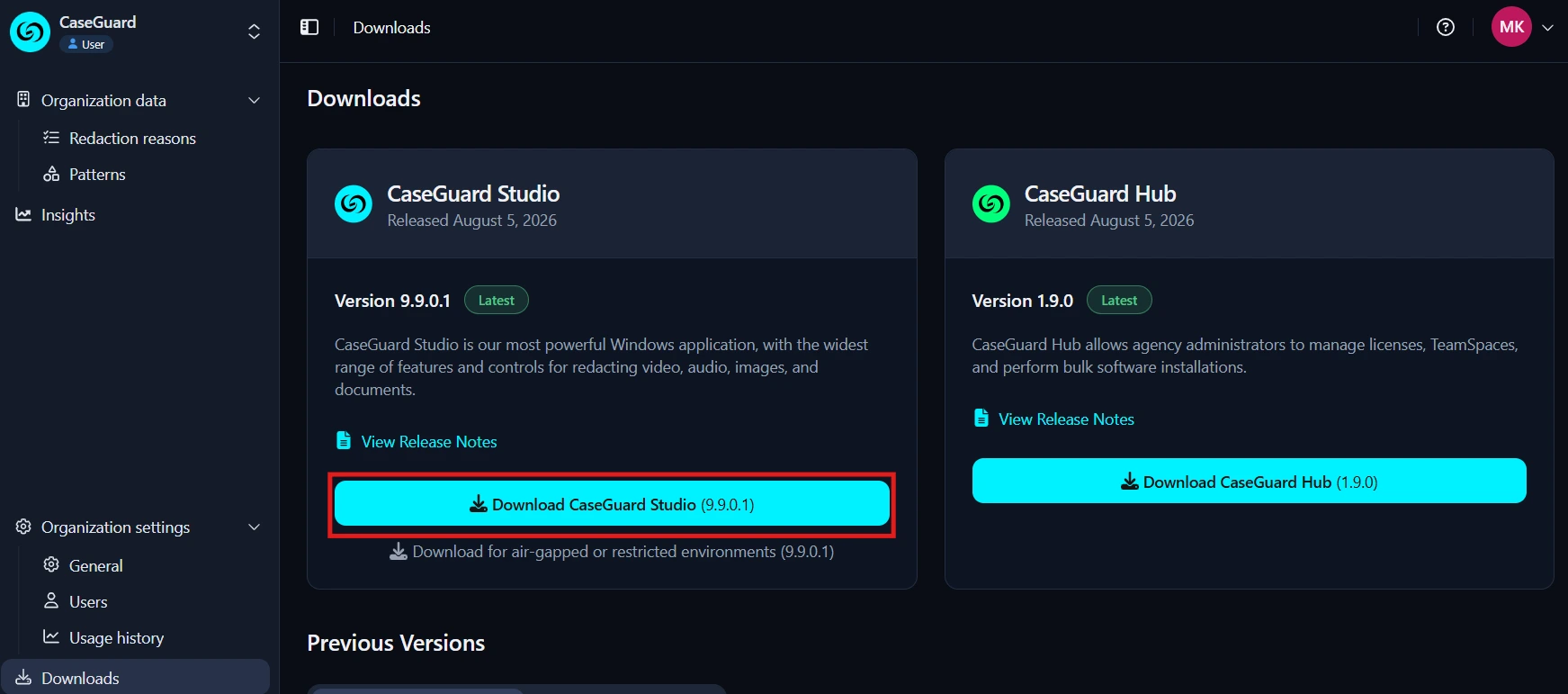The width and height of the screenshot is (1568, 694).
Task: Click the CaseGuard Studio logo icon
Action: 354,204
